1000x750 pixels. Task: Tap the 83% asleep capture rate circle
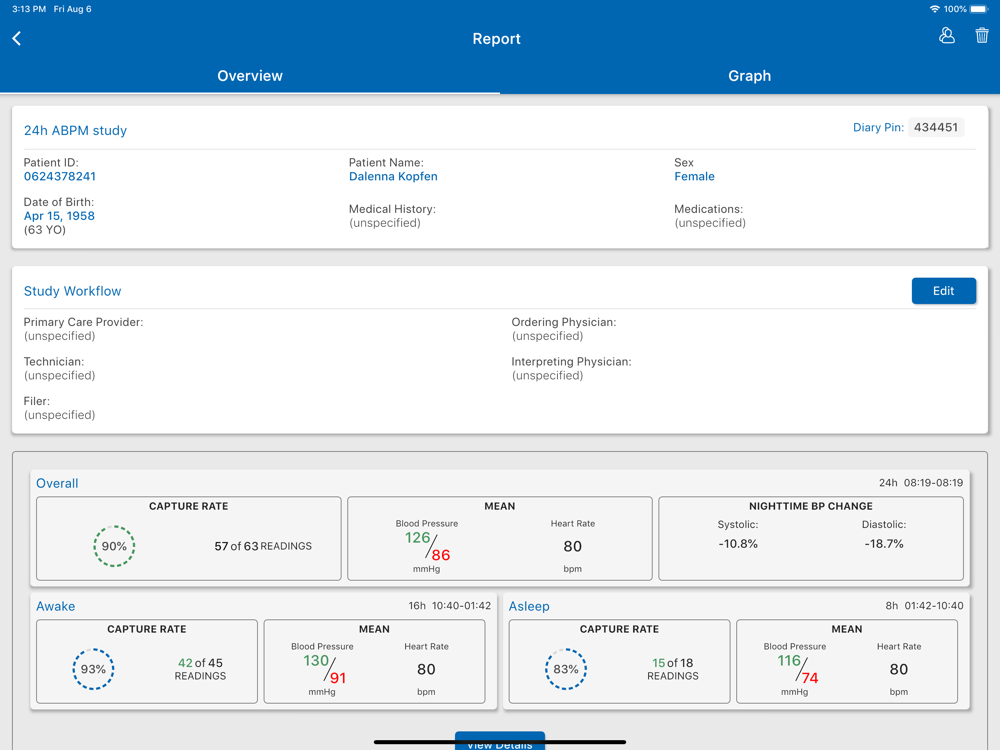pyautogui.click(x=566, y=669)
